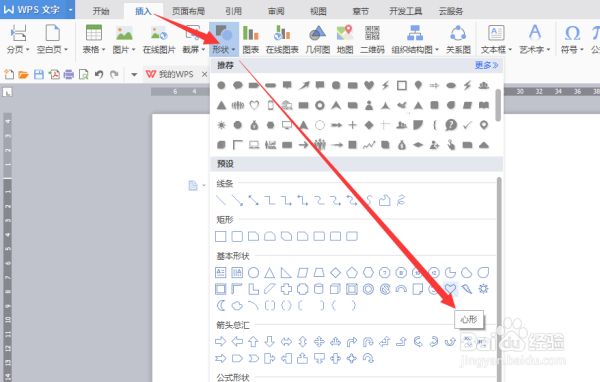
Task: Click the 在线图表 online chart icon
Action: point(282,39)
